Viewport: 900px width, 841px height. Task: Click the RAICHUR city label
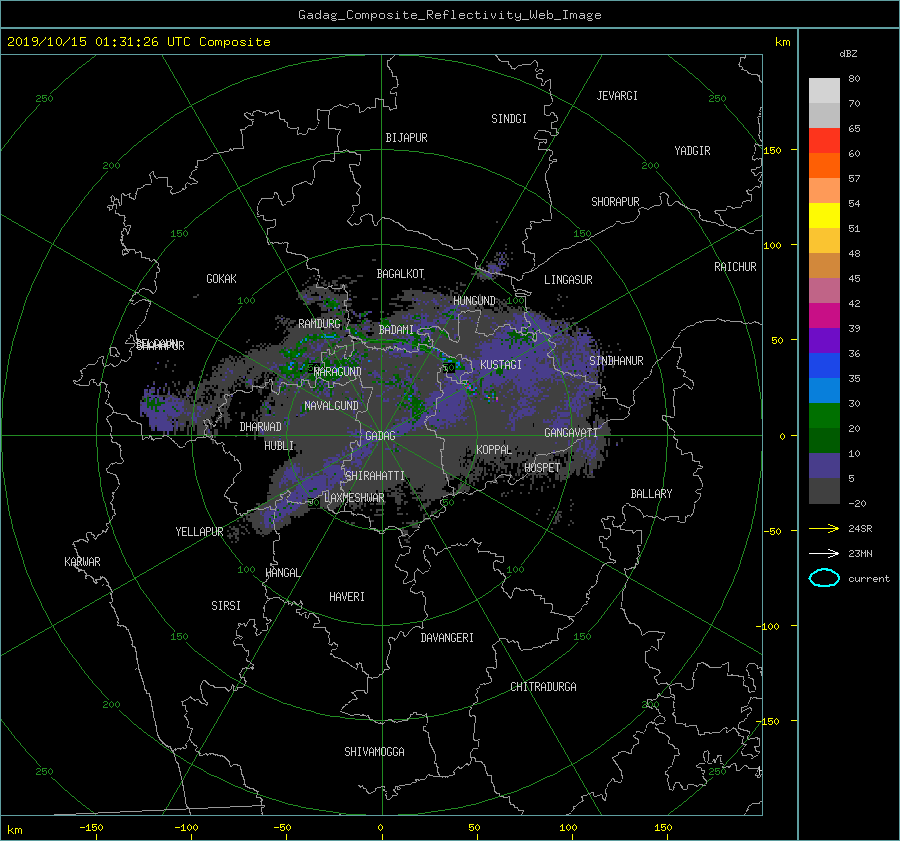tap(735, 267)
